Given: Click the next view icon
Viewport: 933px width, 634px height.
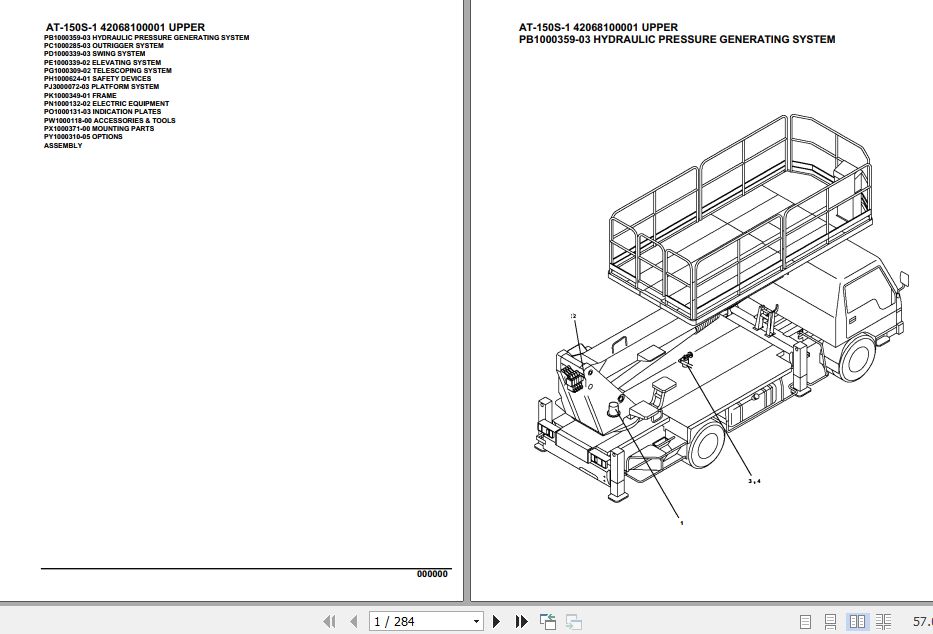Looking at the screenshot, I should [573, 621].
